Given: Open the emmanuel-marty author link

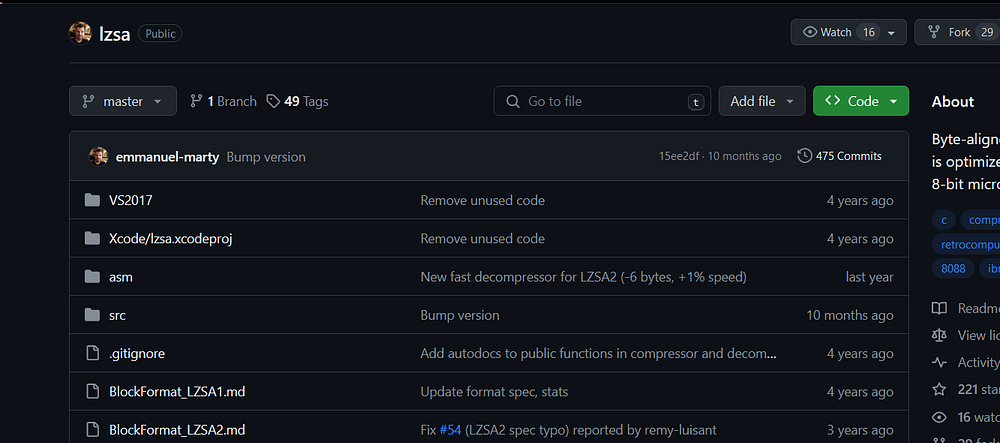Looking at the screenshot, I should tap(167, 157).
